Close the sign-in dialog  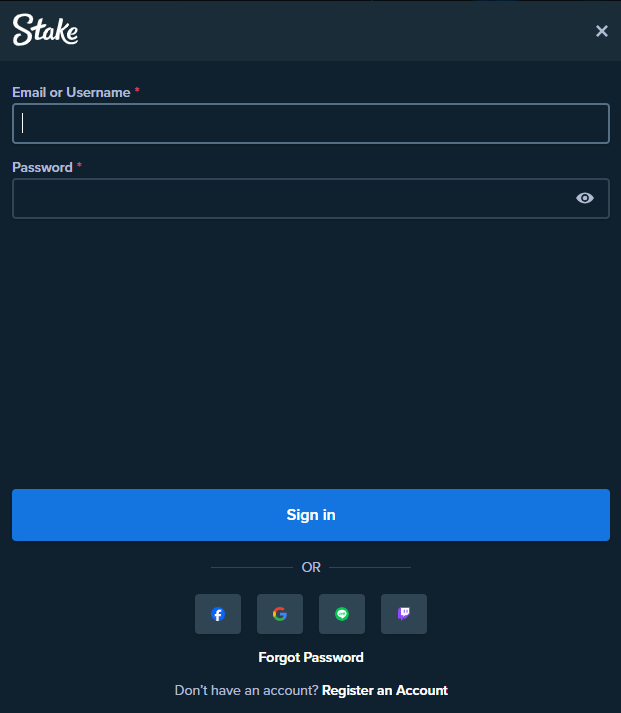pos(602,31)
